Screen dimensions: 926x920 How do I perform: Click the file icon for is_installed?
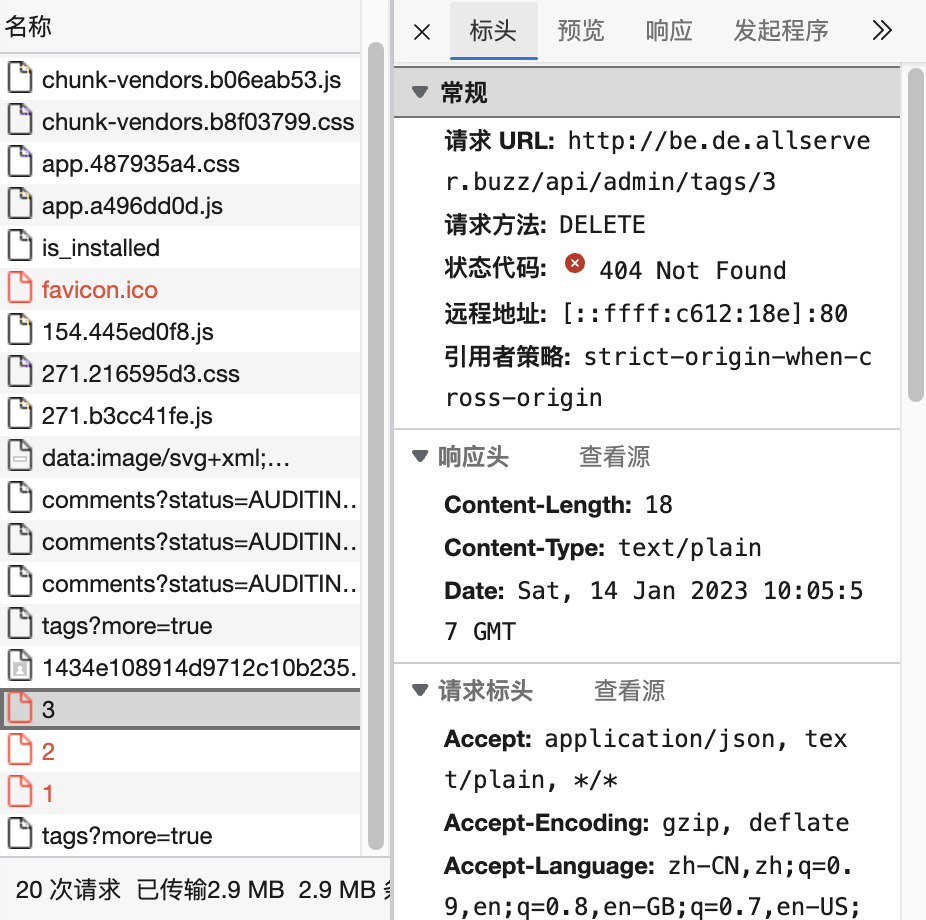tap(20, 247)
